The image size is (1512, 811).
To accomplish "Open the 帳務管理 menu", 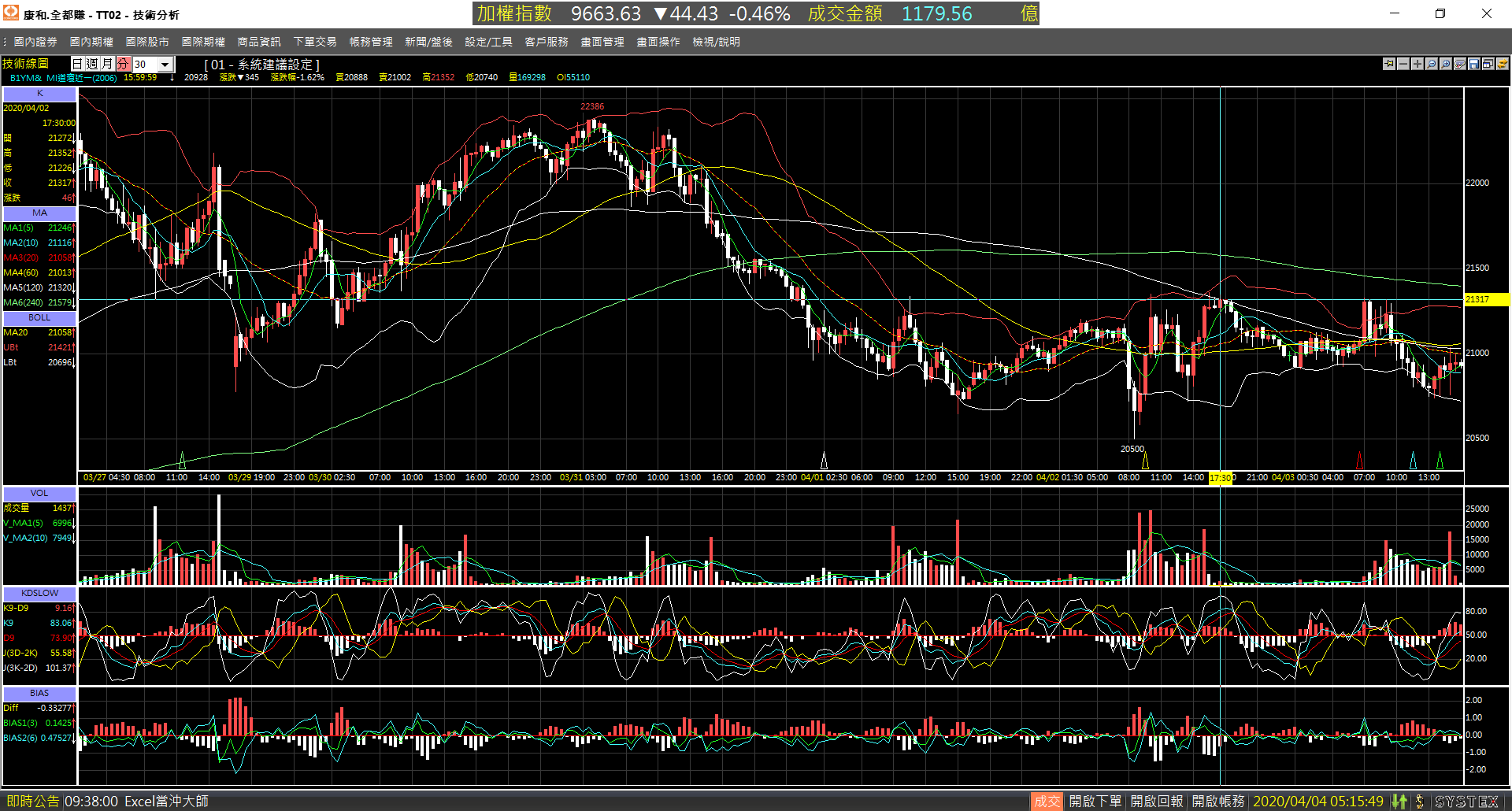I will pos(371,42).
